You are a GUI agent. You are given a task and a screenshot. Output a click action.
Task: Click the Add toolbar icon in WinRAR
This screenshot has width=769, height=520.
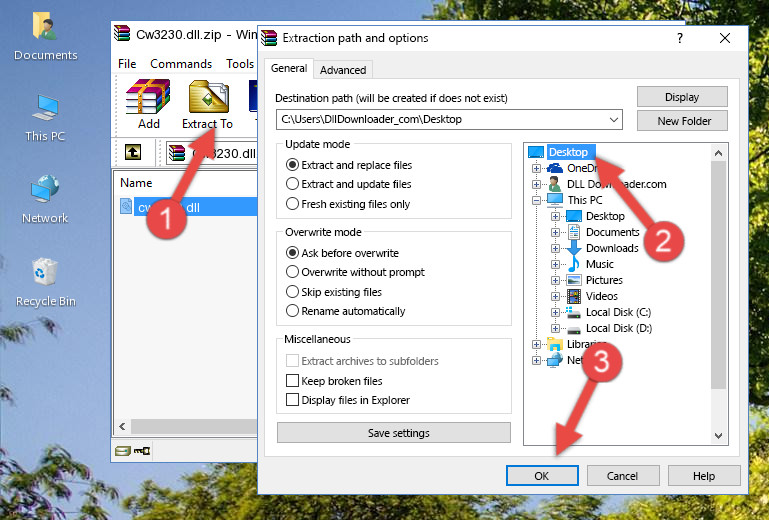tap(148, 104)
